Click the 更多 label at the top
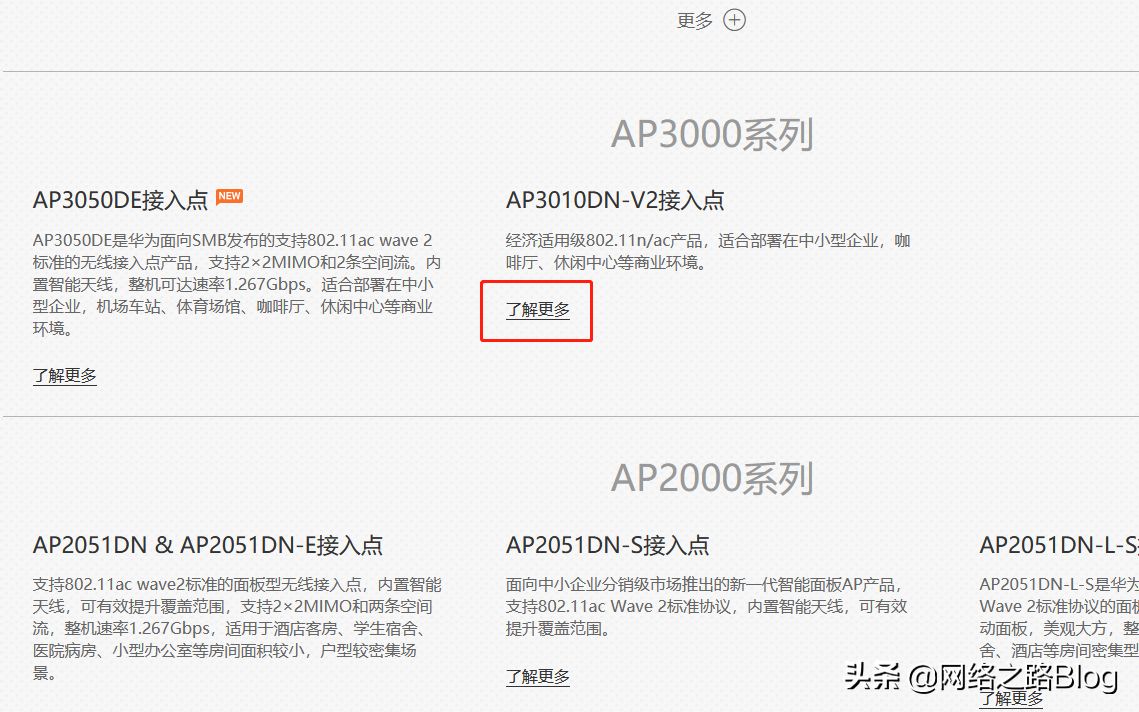Screen dimensions: 1139x712 695,20
